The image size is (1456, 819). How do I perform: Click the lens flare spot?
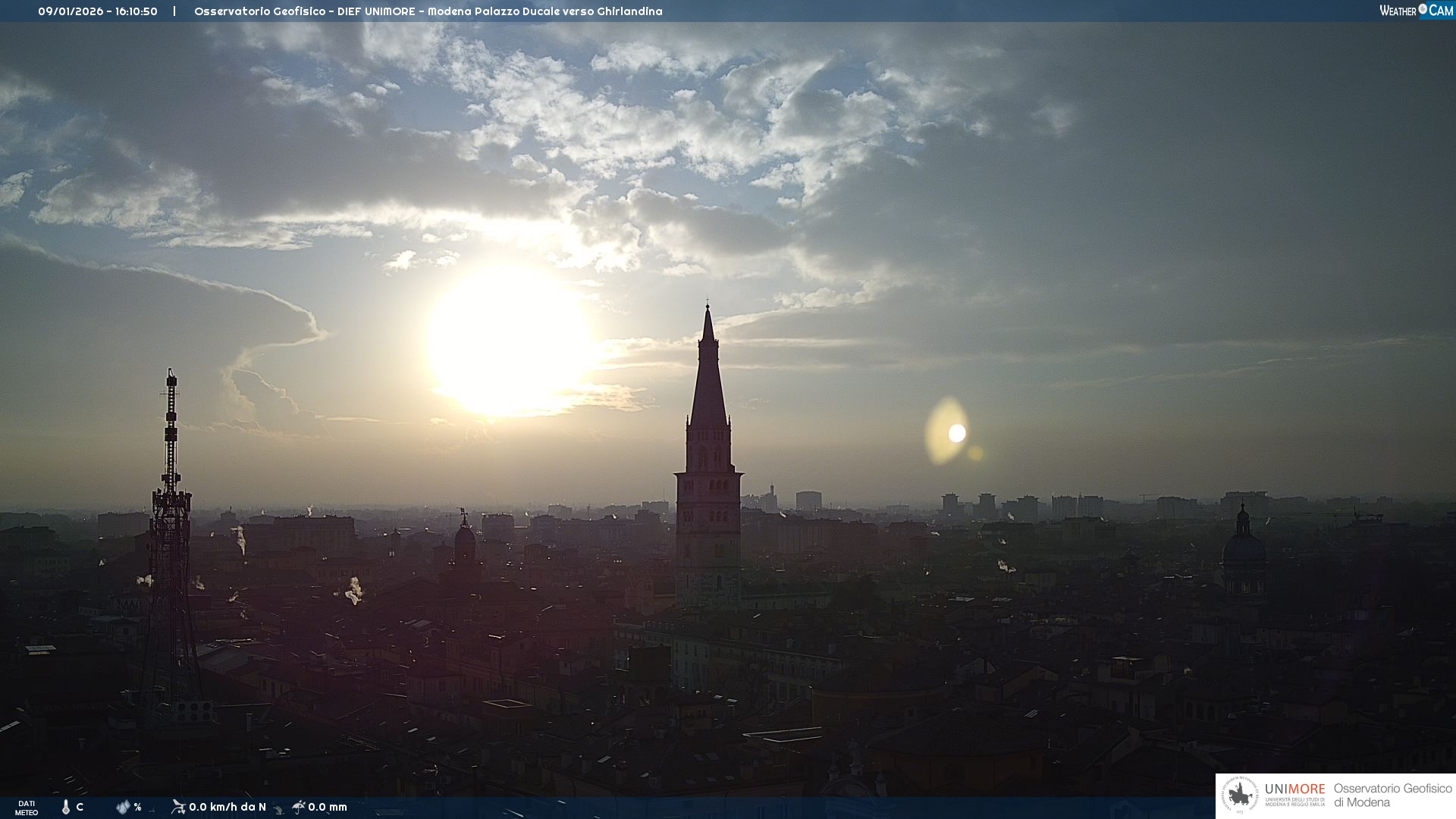click(x=957, y=433)
